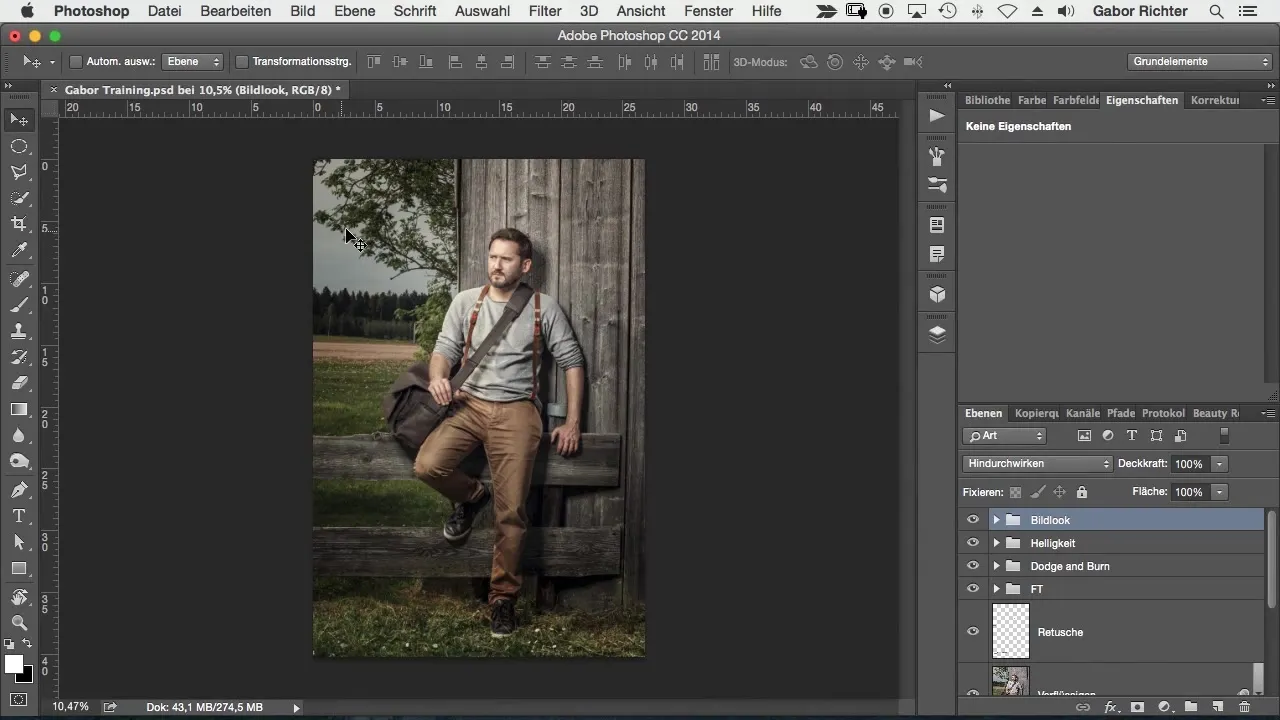Hide the Bildlook group
The image size is (1280, 720).
(972, 520)
